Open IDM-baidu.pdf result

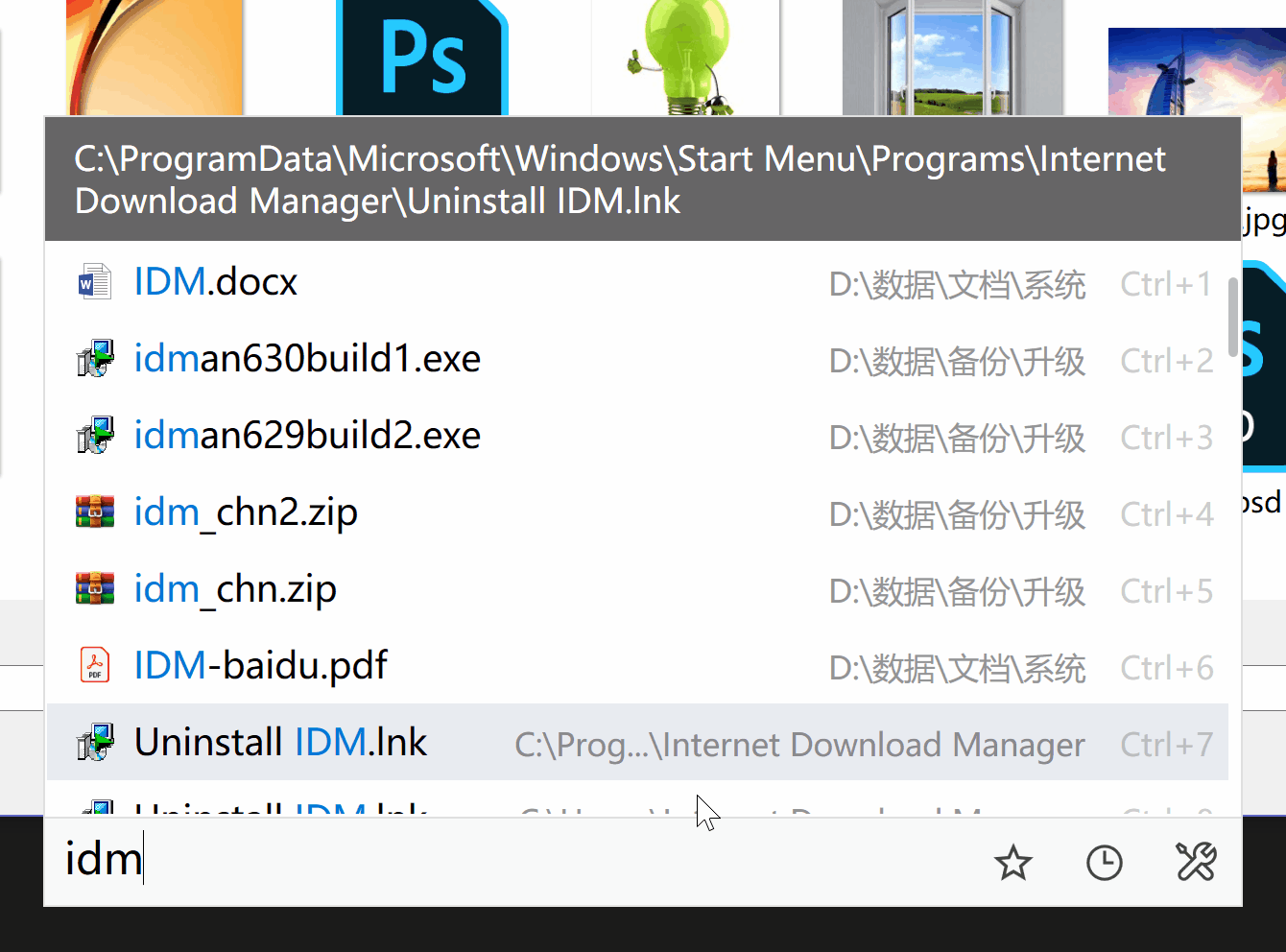[x=637, y=666]
